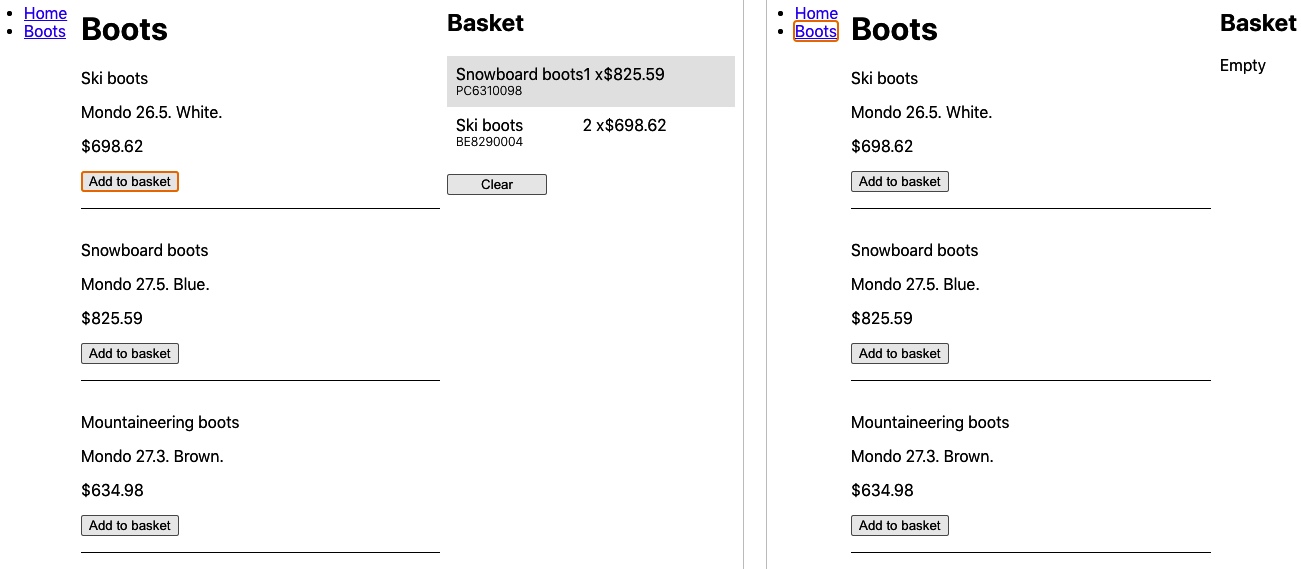Click the Empty basket text
This screenshot has height=569, width=1301.
point(1242,65)
